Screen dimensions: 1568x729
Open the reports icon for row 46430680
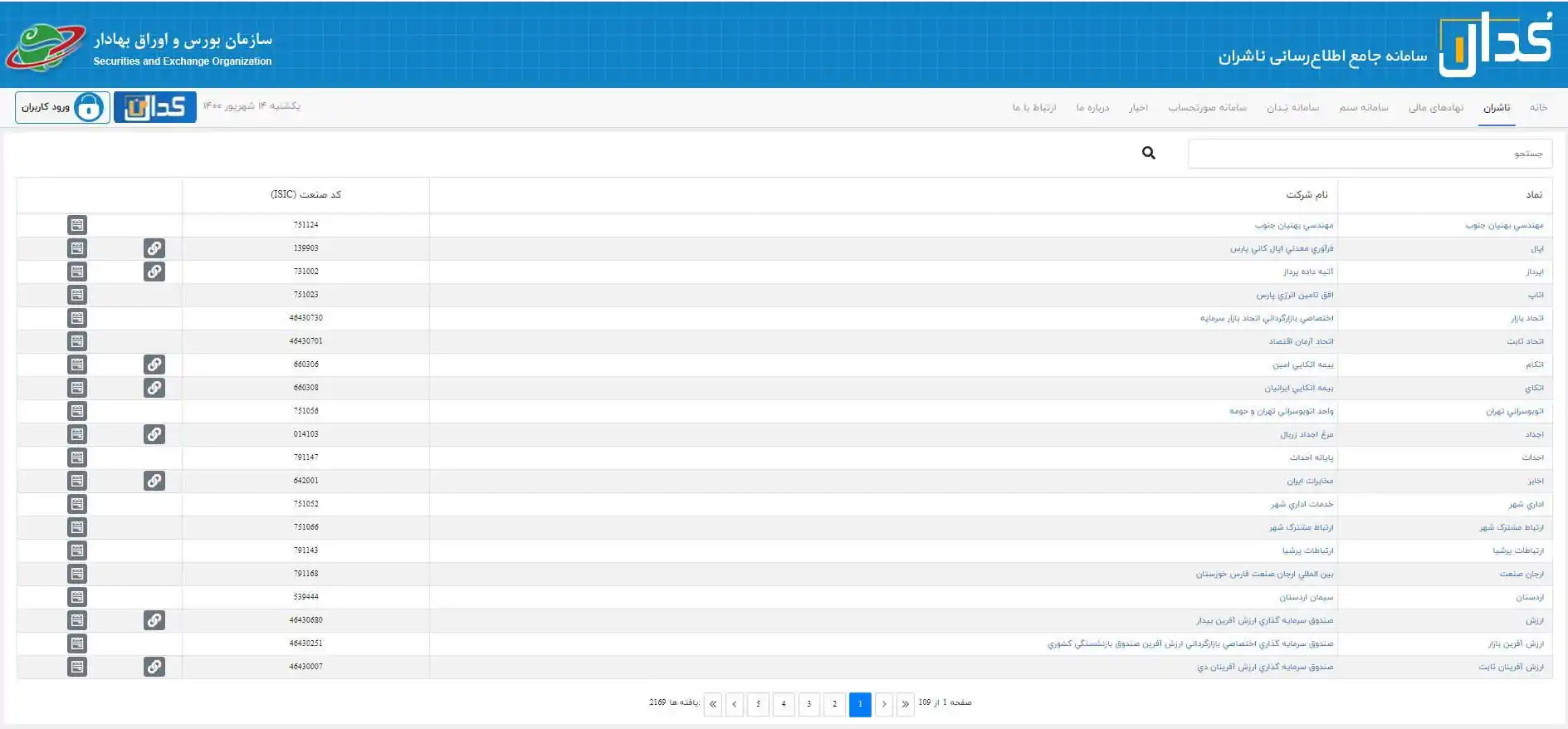pos(77,620)
